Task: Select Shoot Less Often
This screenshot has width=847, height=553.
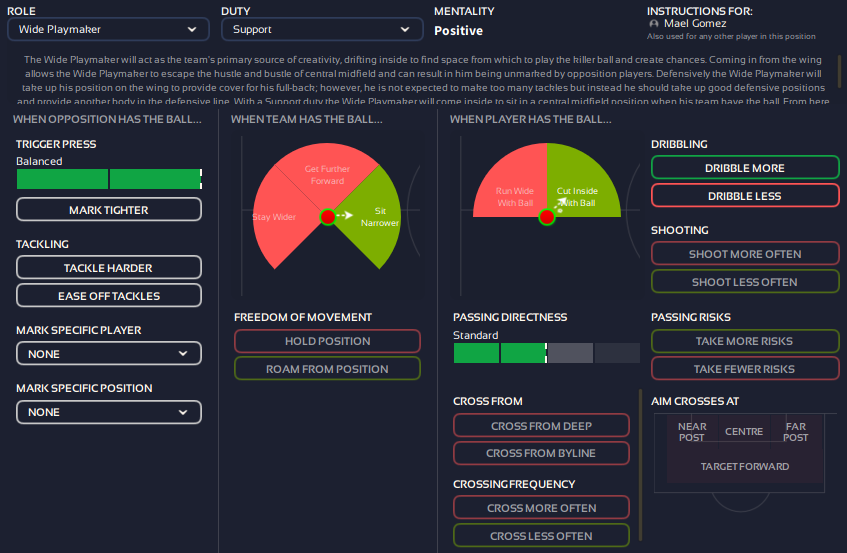Action: point(745,281)
